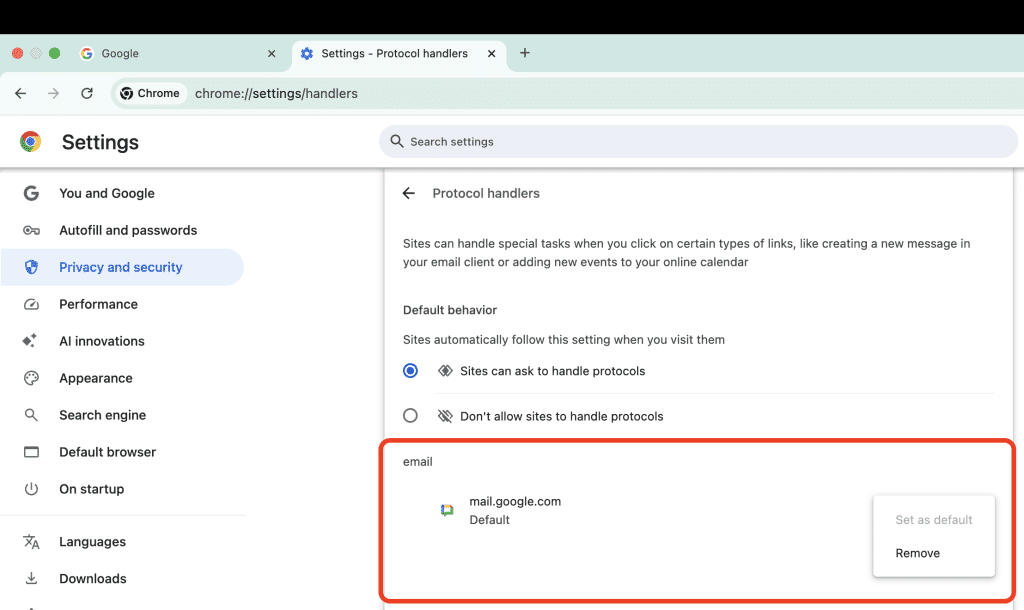
Task: Open the Performance settings page
Action: tap(98, 305)
